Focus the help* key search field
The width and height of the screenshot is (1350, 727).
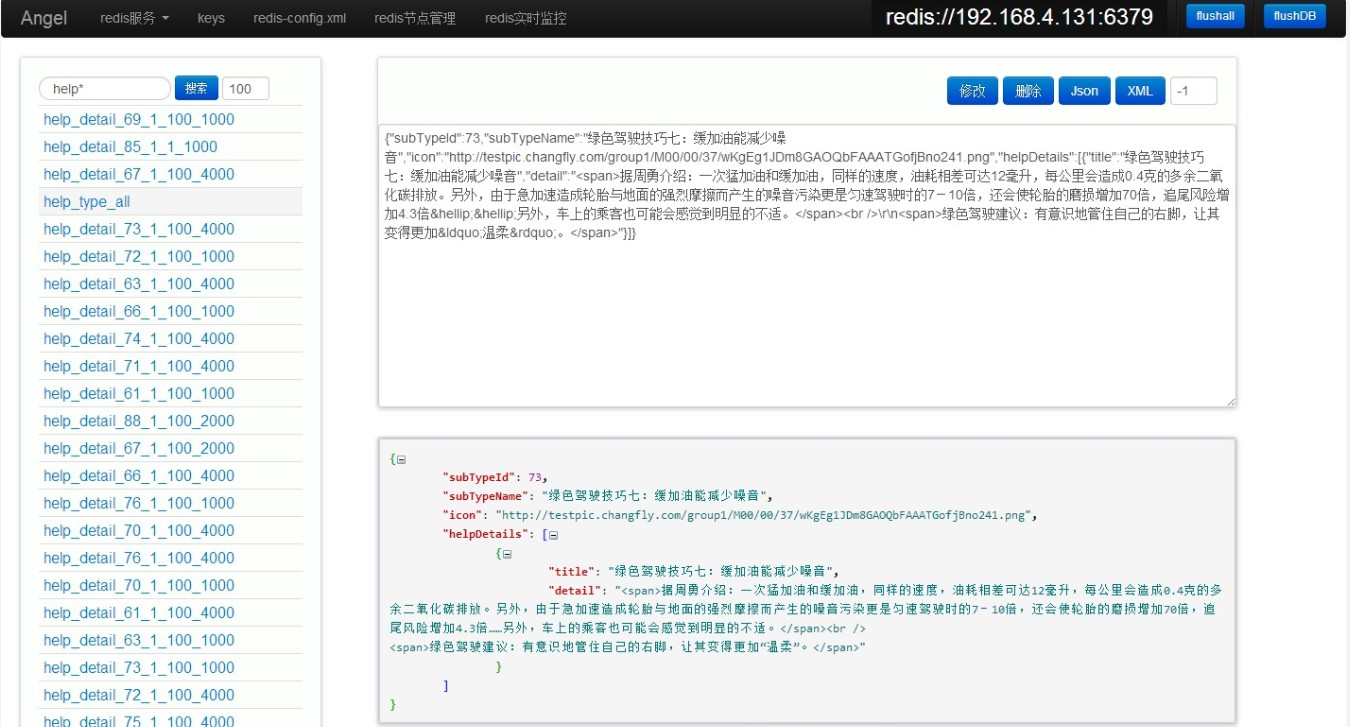coord(105,89)
